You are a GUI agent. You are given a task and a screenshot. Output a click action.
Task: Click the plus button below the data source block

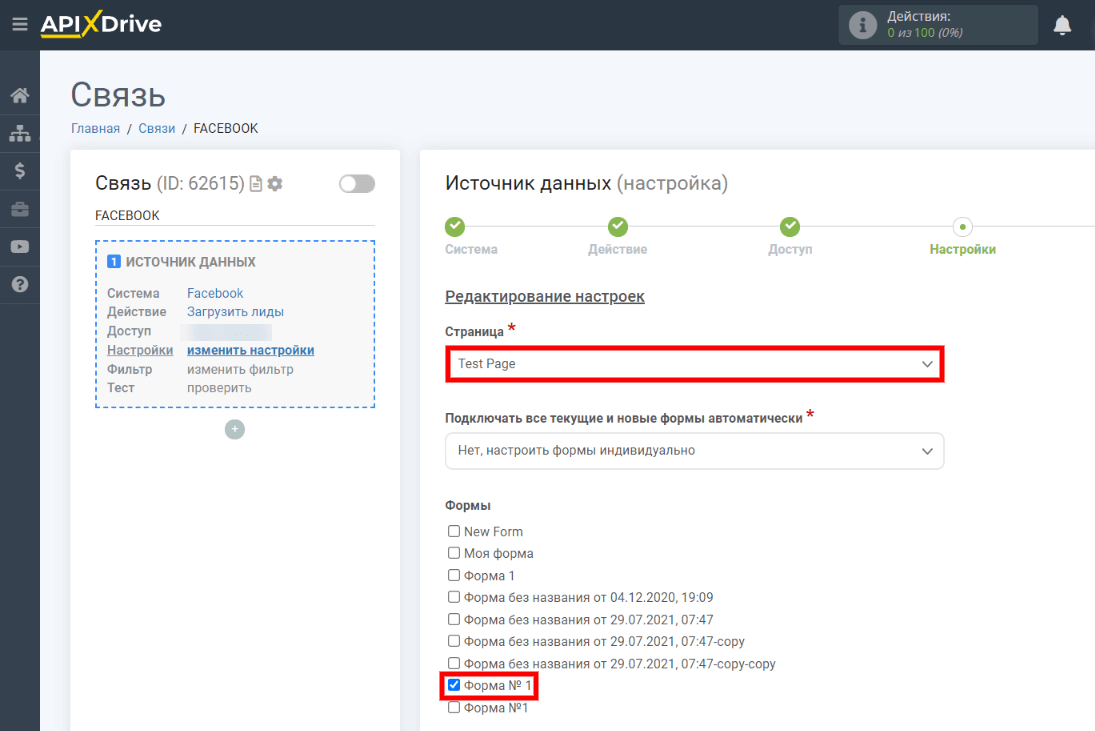click(x=234, y=429)
